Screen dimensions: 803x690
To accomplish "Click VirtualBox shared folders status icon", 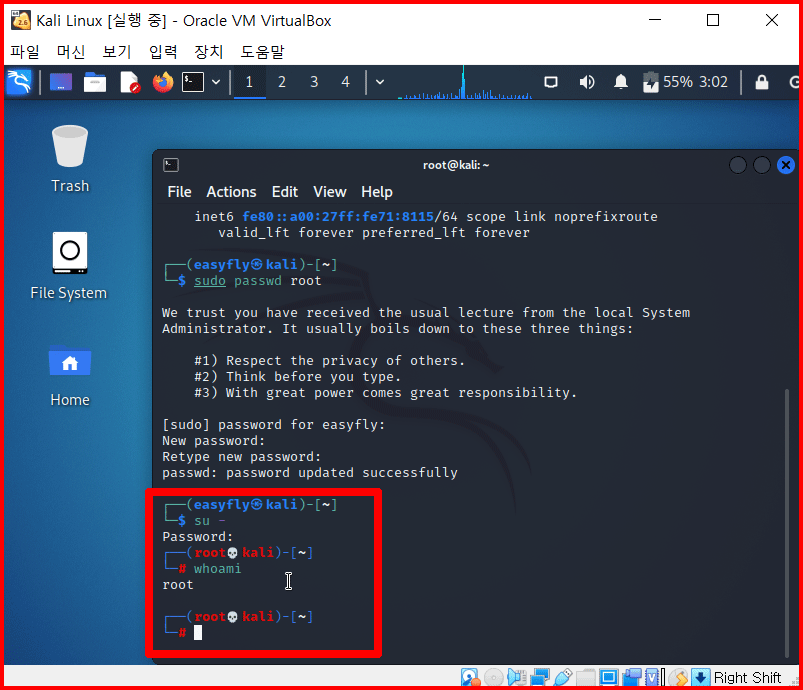I will point(586,677).
